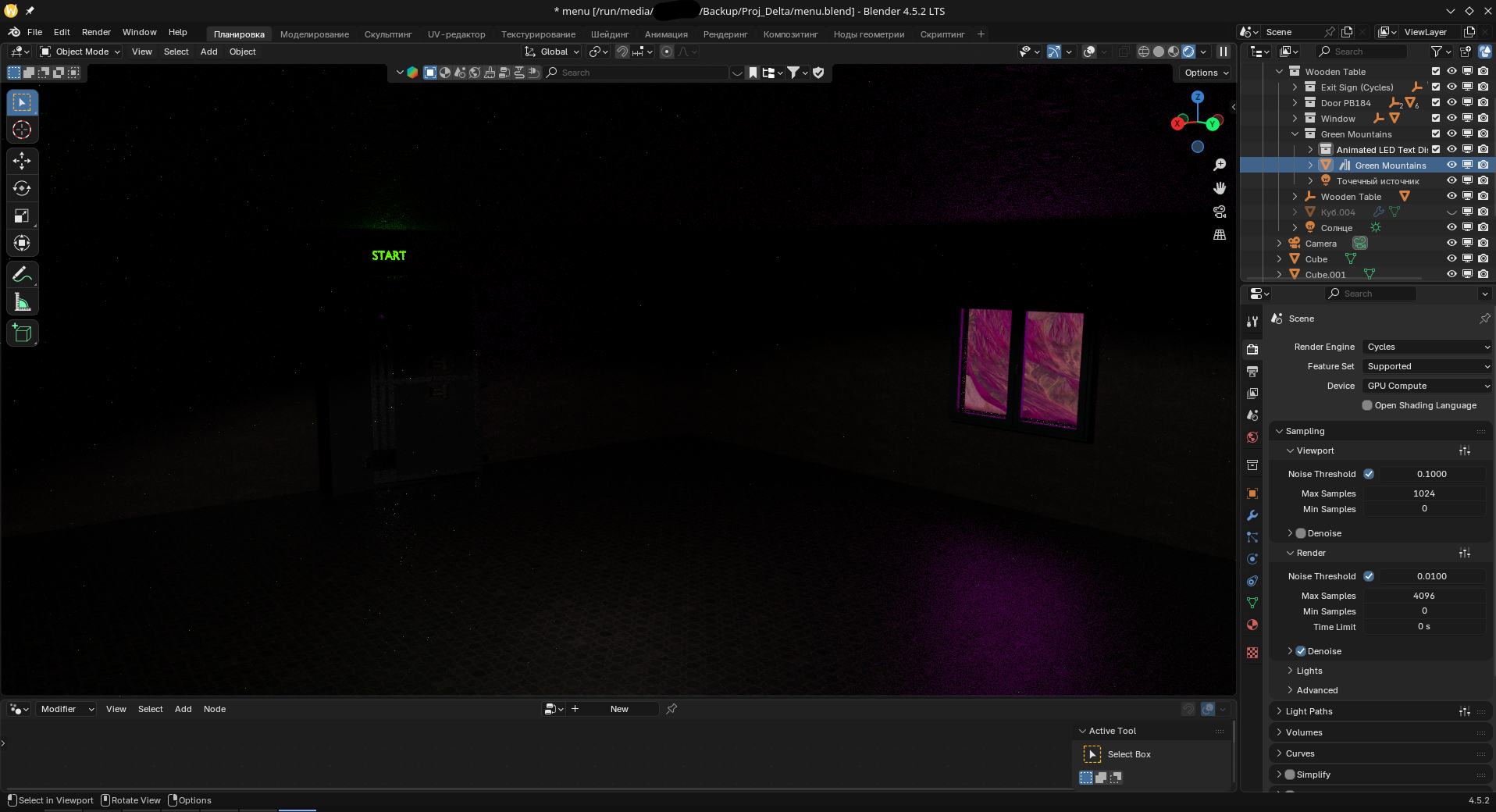Viewport: 1496px width, 812px height.
Task: Expand the Light Paths panel
Action: [x=1309, y=711]
